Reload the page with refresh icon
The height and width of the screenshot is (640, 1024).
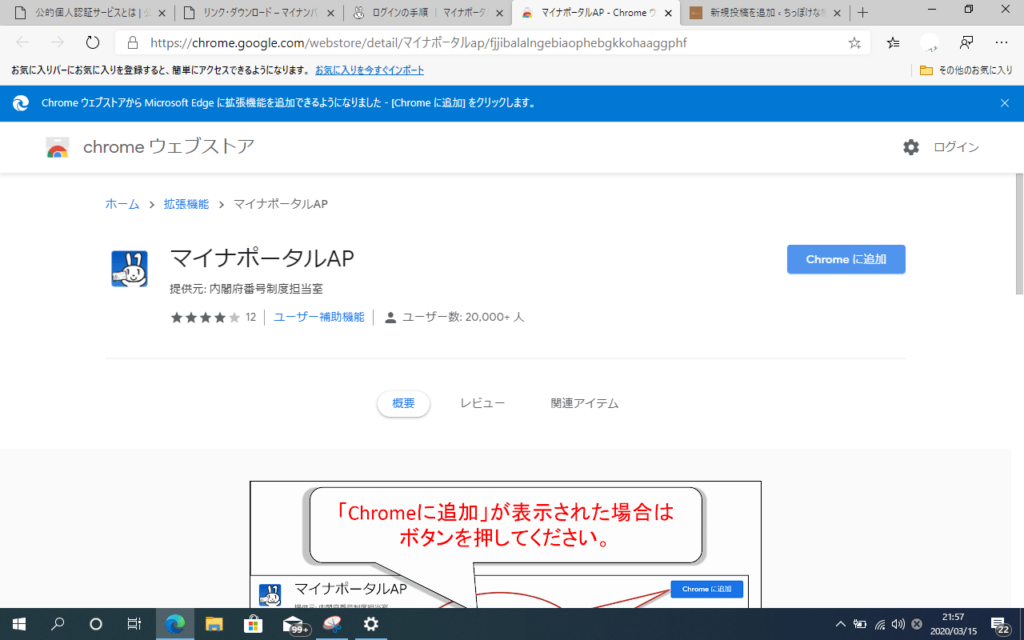tap(93, 42)
